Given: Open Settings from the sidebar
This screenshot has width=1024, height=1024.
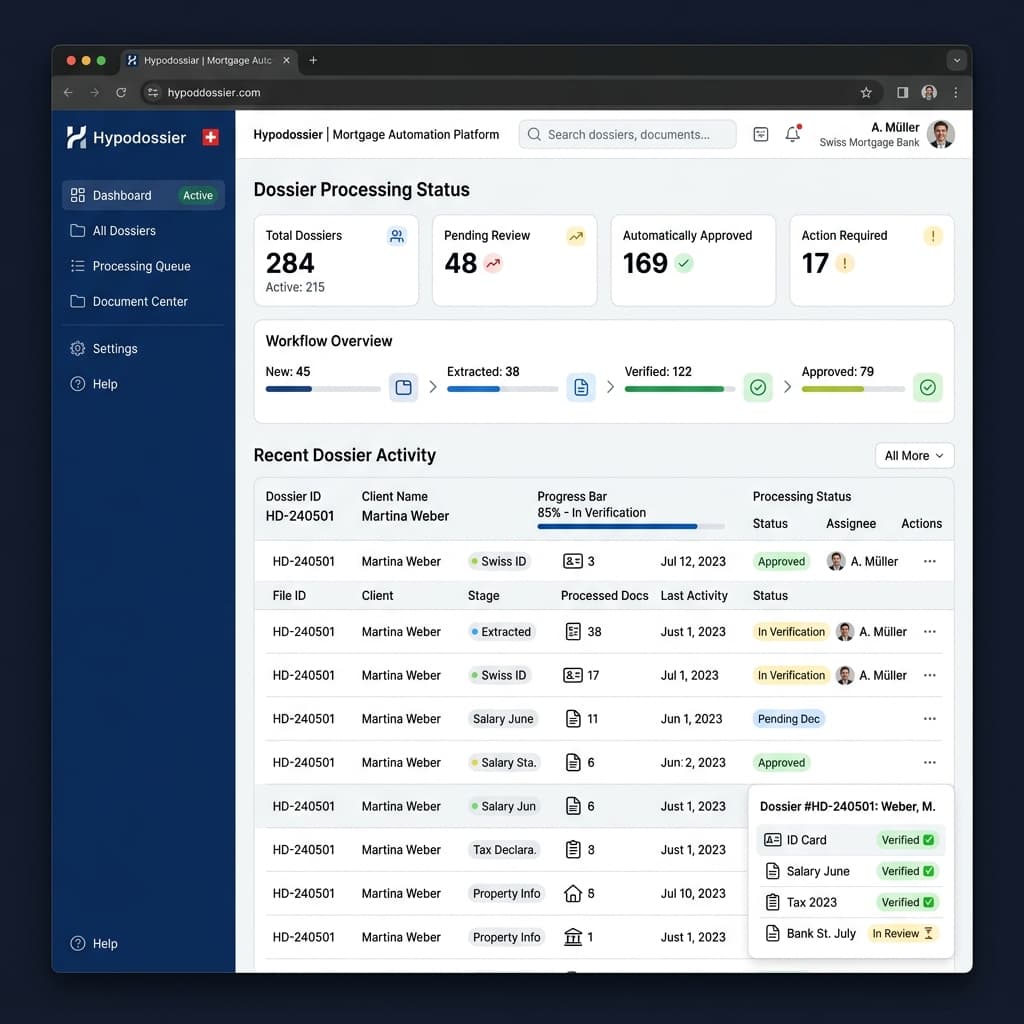Looking at the screenshot, I should click(x=115, y=349).
